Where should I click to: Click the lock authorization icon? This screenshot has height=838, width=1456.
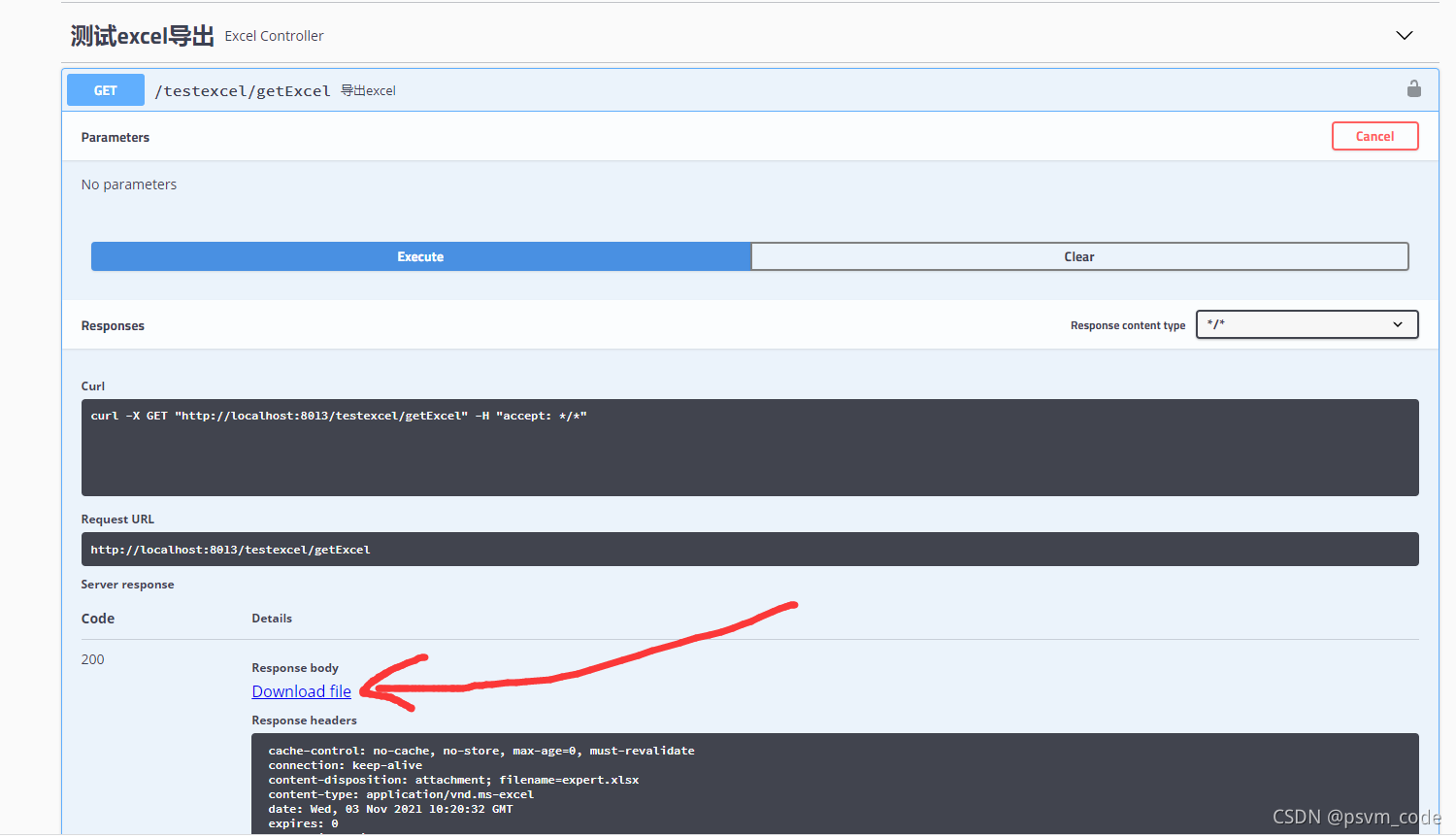coord(1414,88)
